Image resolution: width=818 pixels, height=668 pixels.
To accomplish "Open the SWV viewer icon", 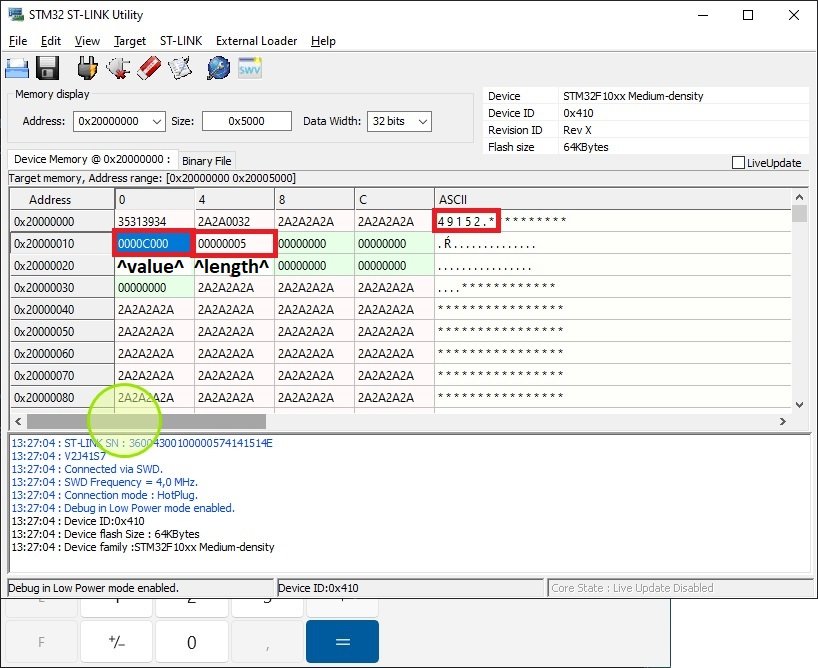I will pyautogui.click(x=250, y=68).
